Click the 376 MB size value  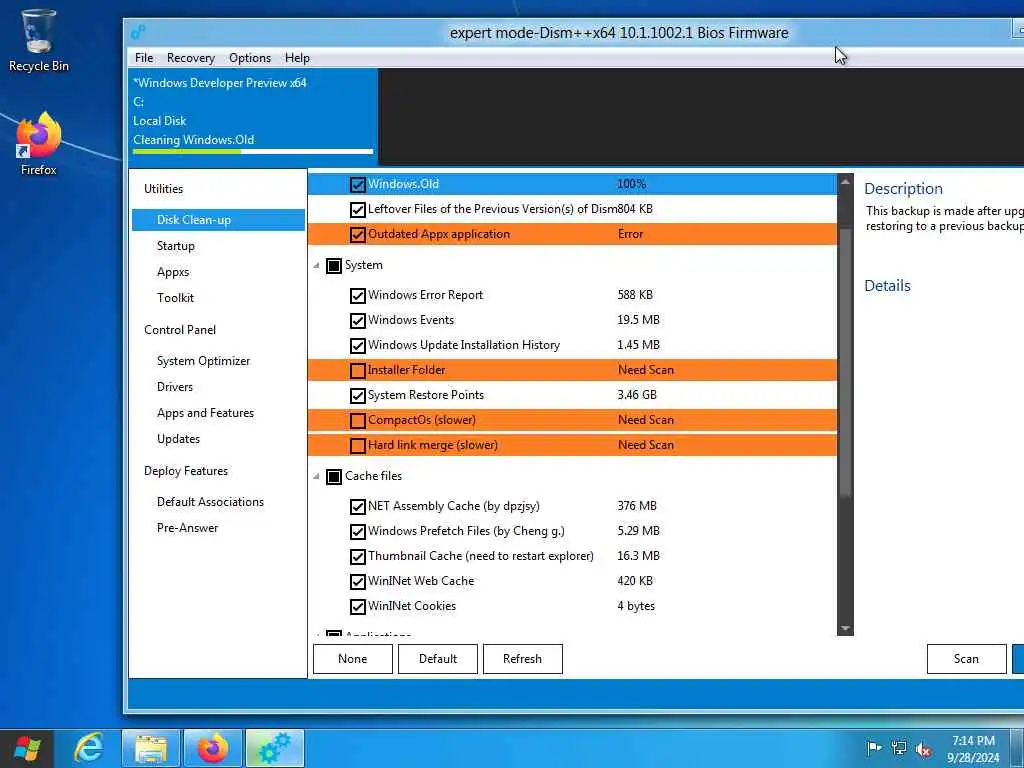tap(637, 505)
